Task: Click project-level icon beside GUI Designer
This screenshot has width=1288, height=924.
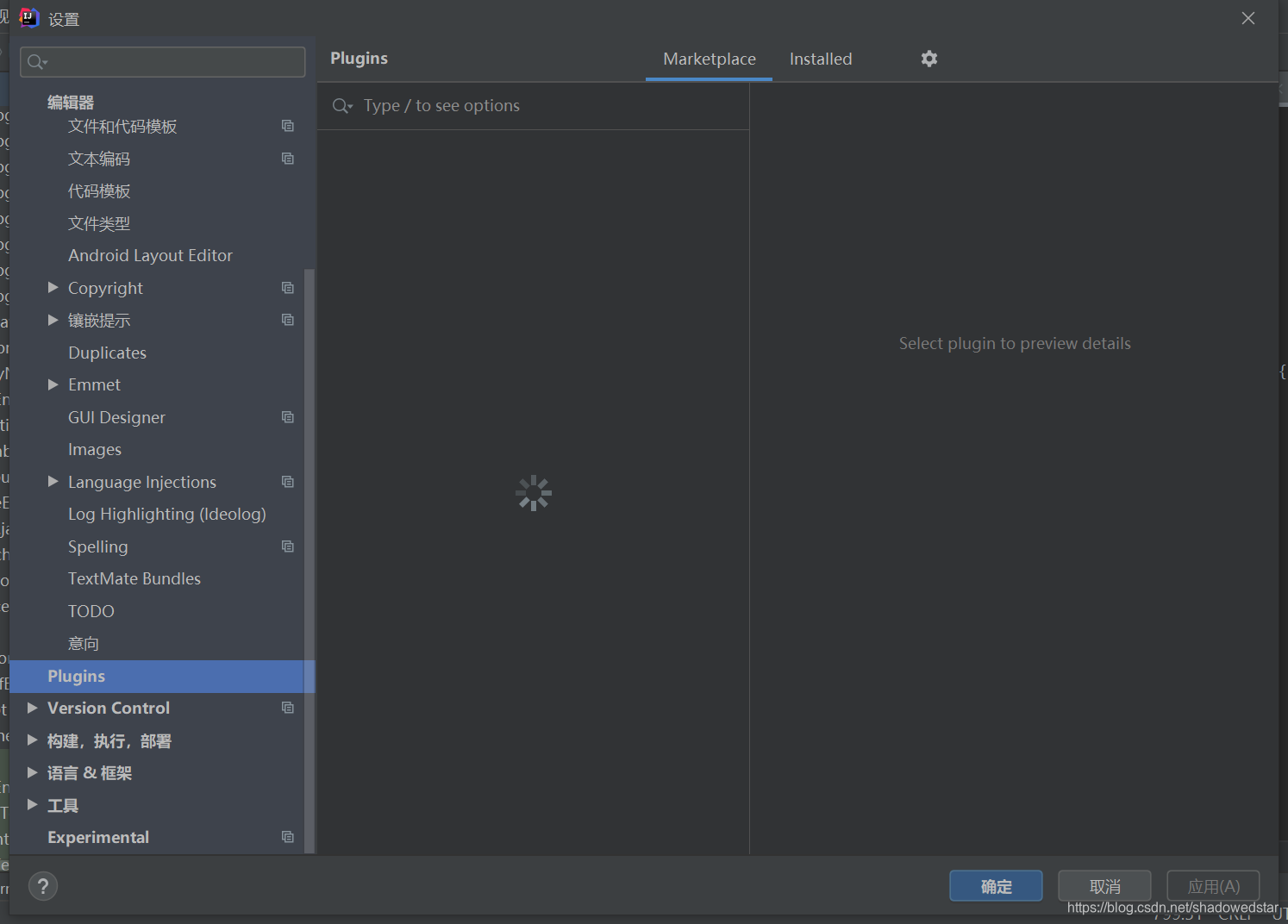Action: click(x=288, y=417)
